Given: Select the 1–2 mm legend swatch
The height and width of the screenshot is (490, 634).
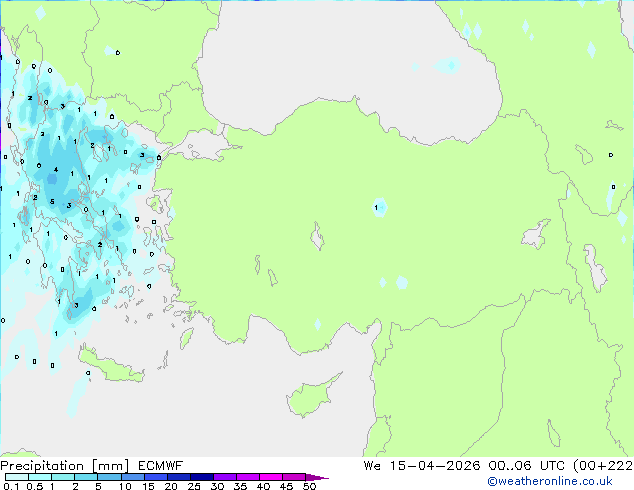Looking at the screenshot, I should (63, 477).
